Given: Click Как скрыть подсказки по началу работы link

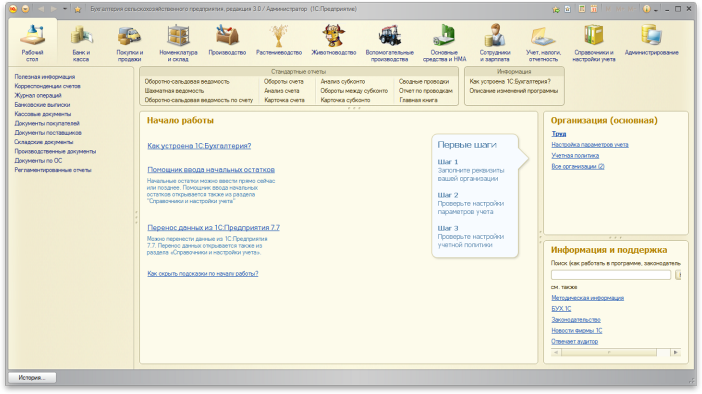Looking at the screenshot, I should [203, 274].
